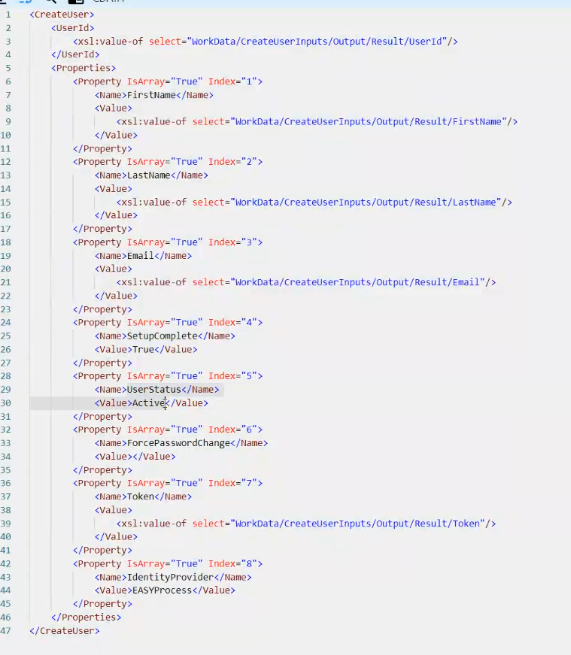This screenshot has width=571, height=655.
Task: Click the highlighted UserStatus name text
Action: pos(154,389)
